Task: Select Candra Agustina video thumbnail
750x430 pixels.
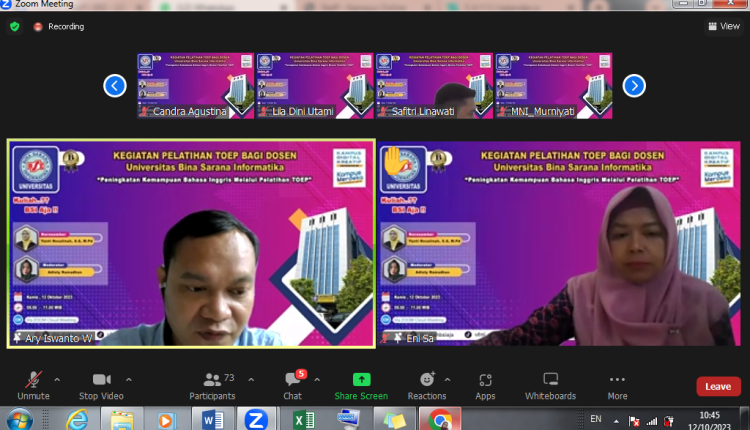Action: [195, 86]
